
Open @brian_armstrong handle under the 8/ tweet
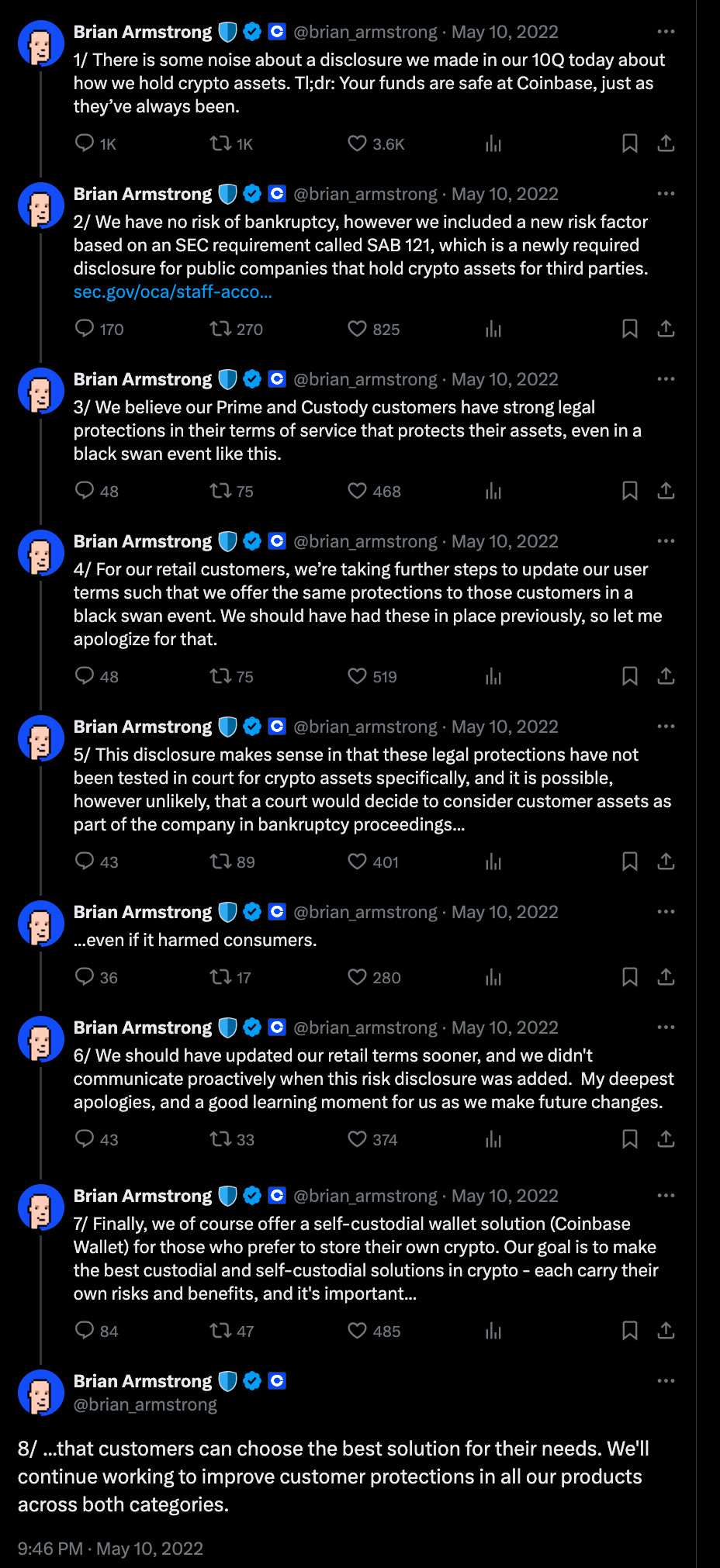coord(145,1404)
